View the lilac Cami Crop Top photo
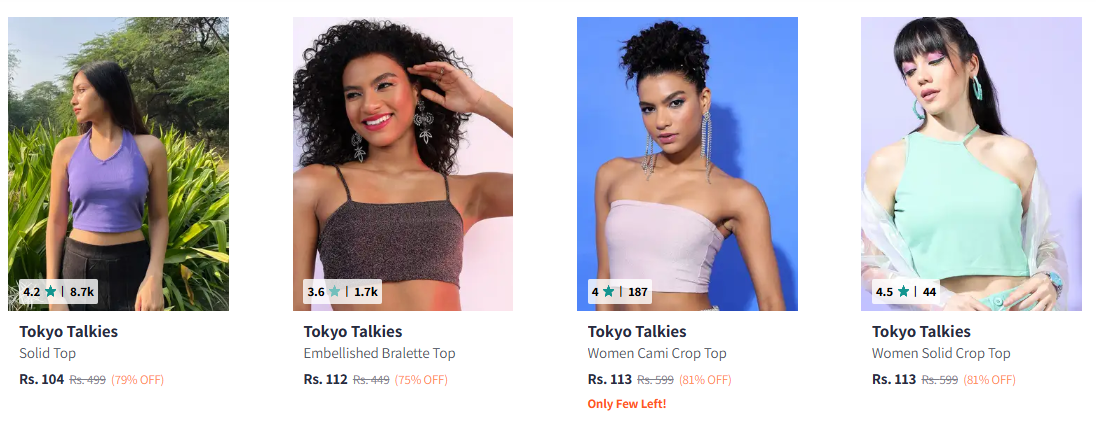Screen dimensions: 1096x424 click(x=687, y=163)
